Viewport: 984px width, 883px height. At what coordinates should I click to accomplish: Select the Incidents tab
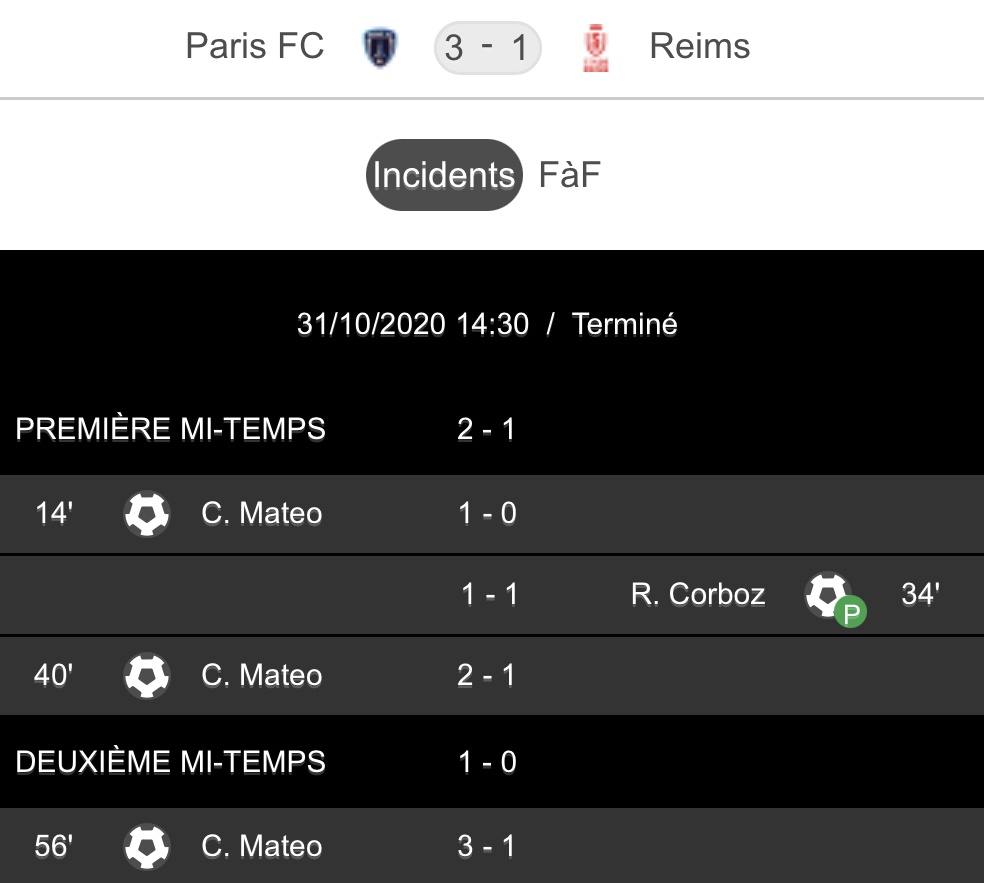tap(443, 175)
